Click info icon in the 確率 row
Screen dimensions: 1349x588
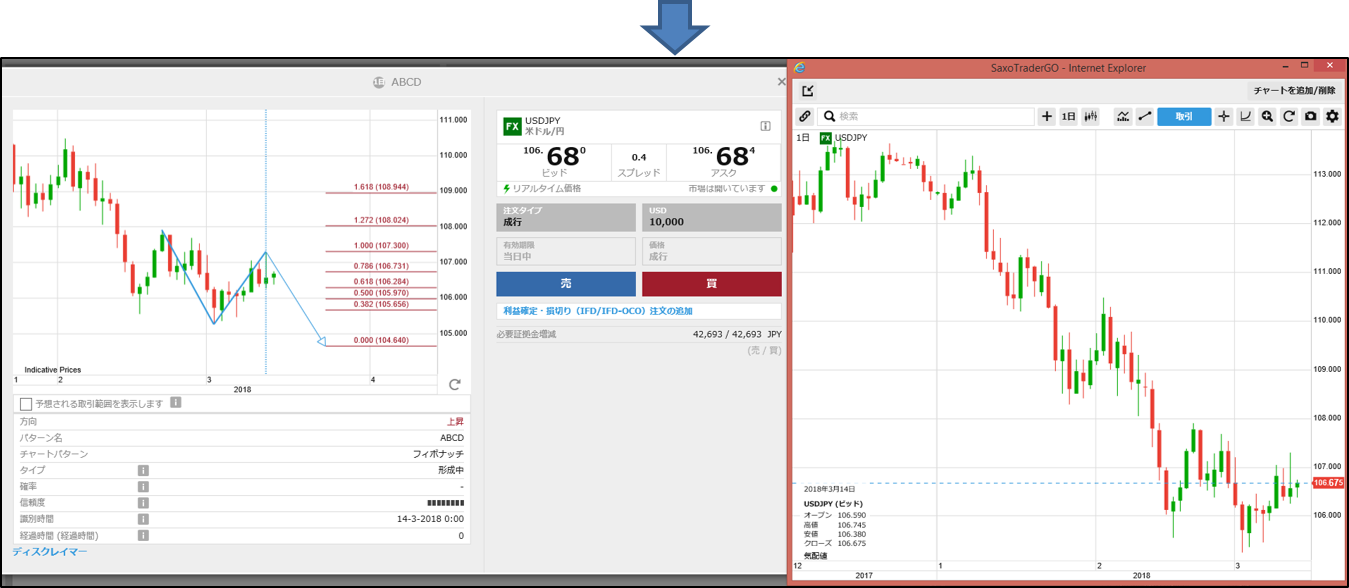click(143, 486)
